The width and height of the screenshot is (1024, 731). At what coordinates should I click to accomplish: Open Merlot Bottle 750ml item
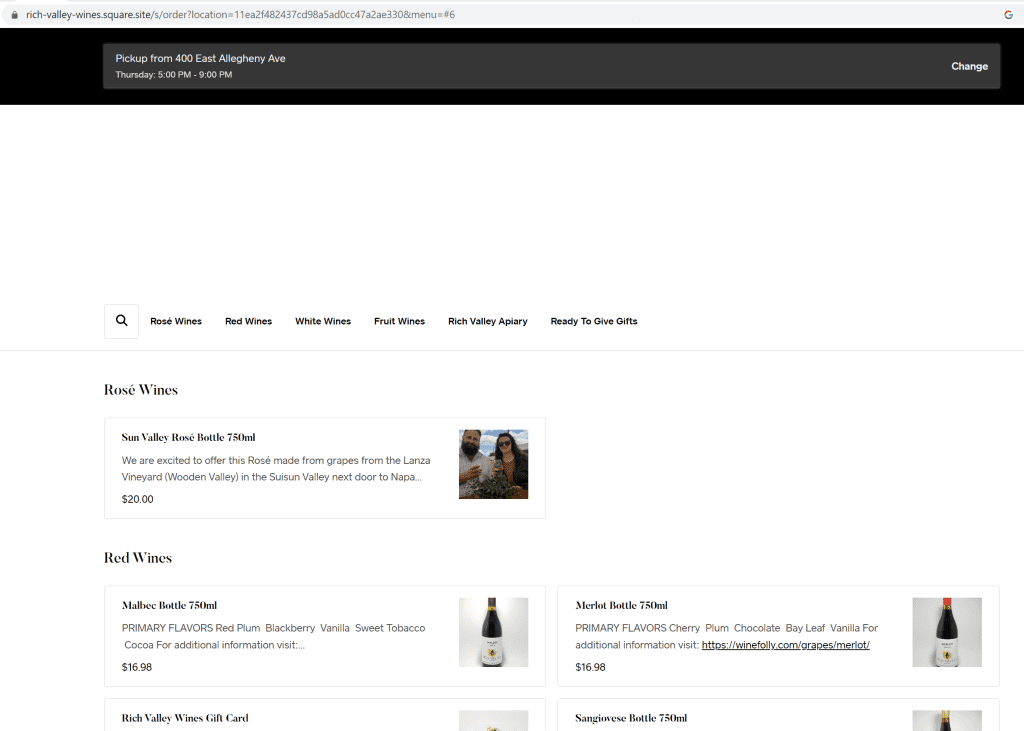point(778,636)
